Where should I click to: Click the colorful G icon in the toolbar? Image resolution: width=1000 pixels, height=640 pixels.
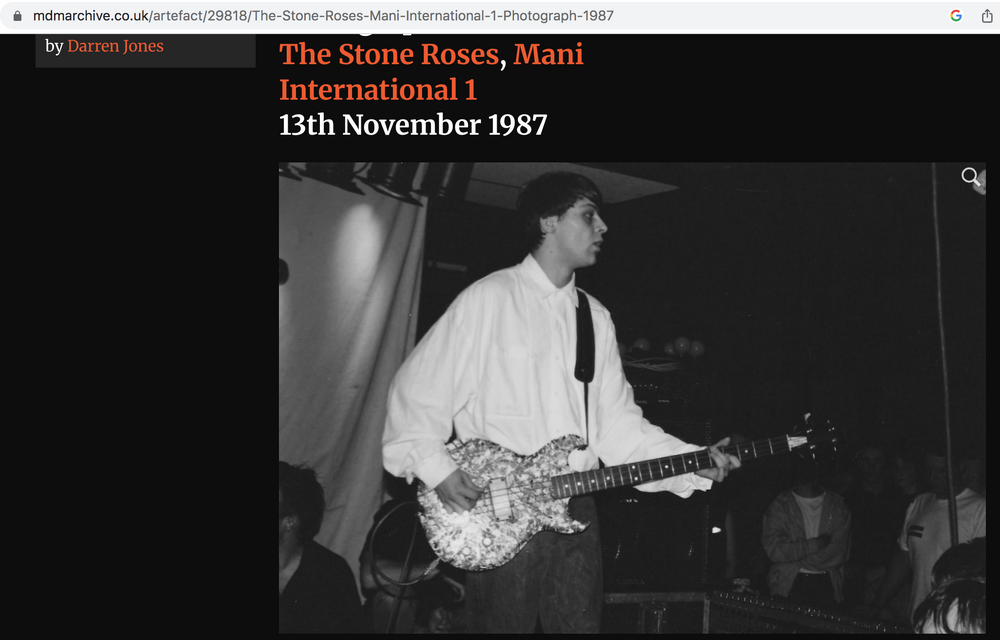pos(955,15)
